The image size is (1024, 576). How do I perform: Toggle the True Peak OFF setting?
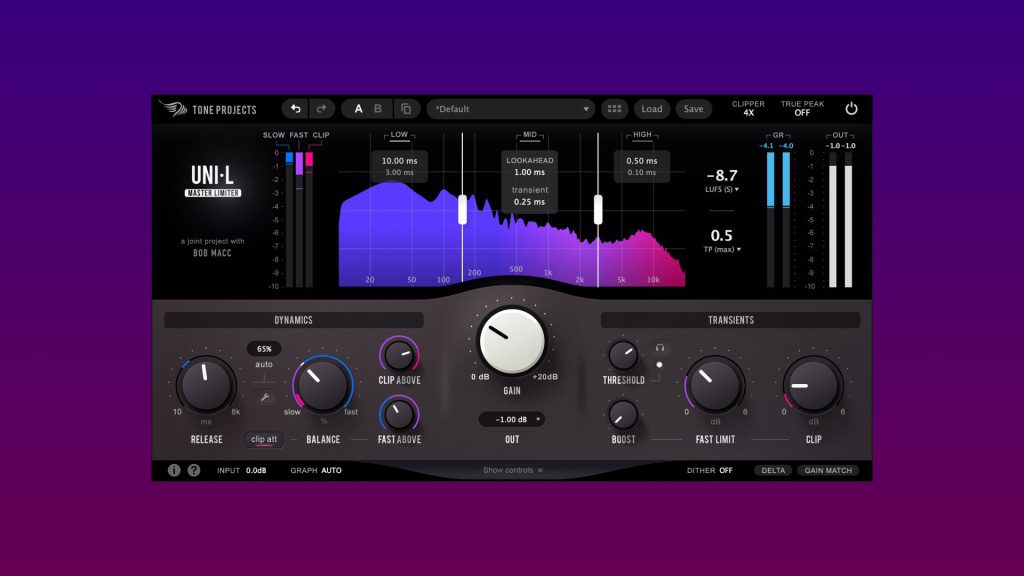point(802,108)
